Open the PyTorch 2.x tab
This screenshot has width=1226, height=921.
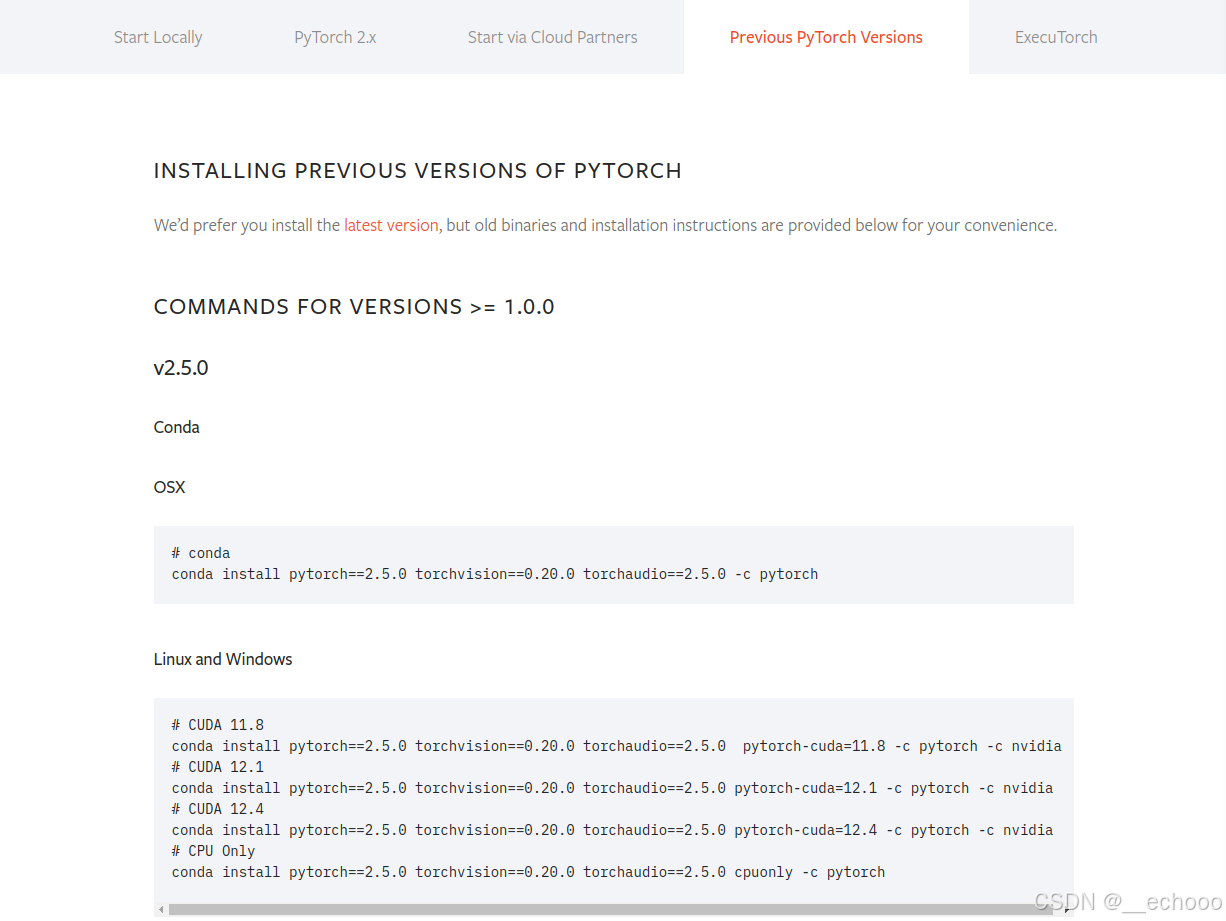coord(335,37)
